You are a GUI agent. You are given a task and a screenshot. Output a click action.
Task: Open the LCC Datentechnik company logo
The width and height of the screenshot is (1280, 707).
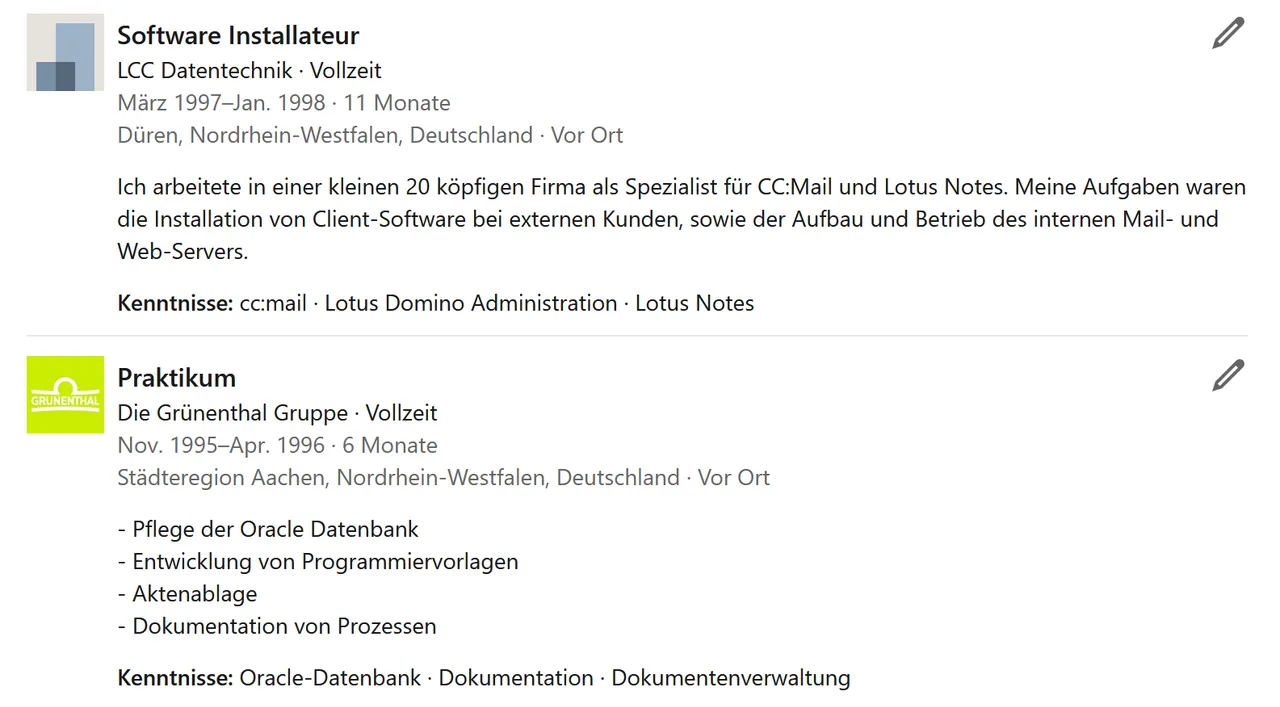(x=65, y=52)
